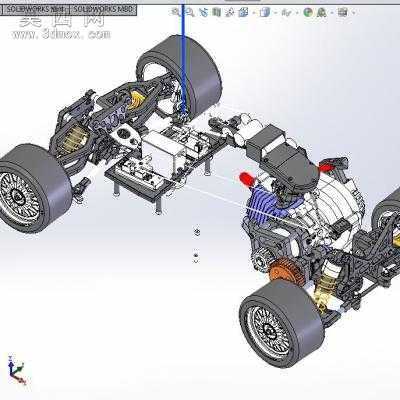Expand the Hide/Show Items dropdown arrow
This screenshot has height=400, width=400.
coord(297,13)
